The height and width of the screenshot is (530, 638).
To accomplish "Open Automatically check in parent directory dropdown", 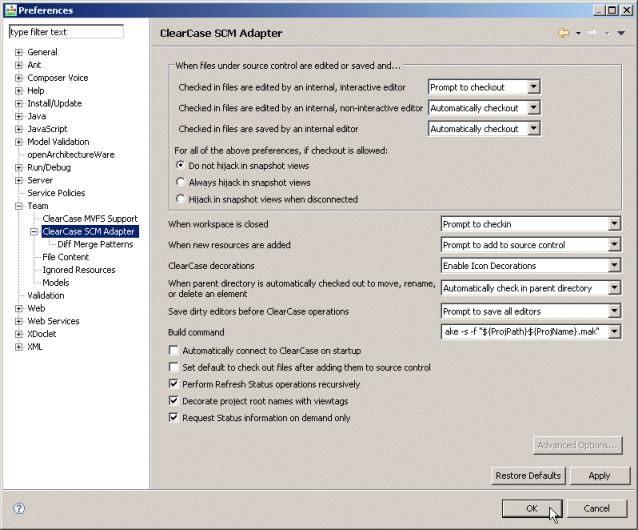I will click(x=531, y=288).
